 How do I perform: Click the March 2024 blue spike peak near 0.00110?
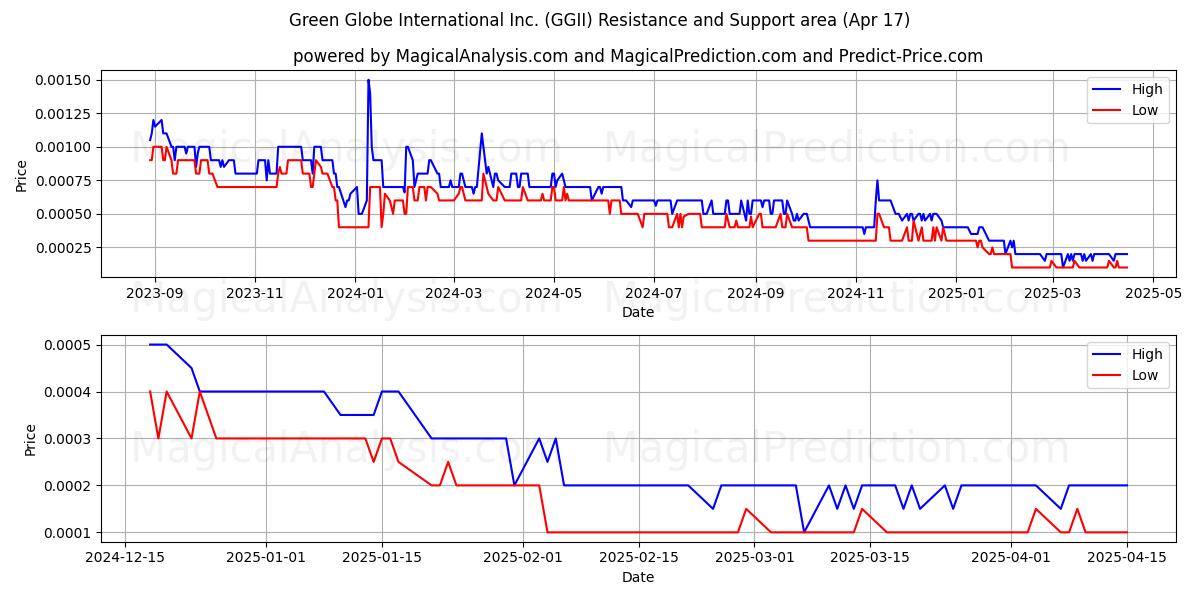481,134
